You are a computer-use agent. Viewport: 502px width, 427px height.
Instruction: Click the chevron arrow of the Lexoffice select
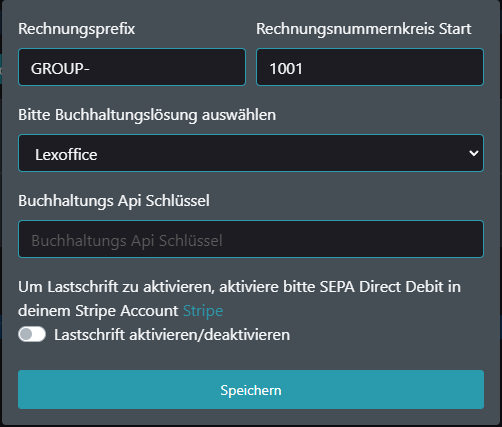[x=474, y=153]
